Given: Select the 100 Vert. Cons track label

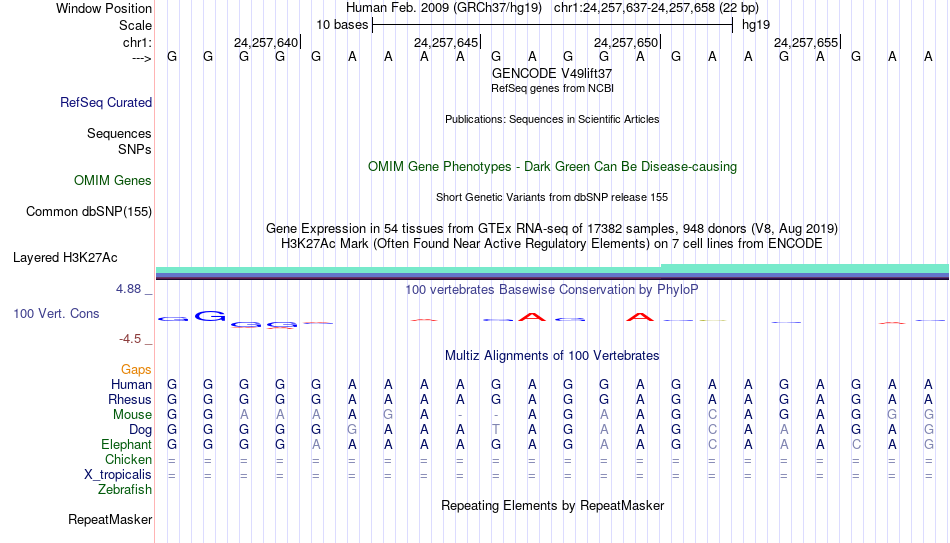Looking at the screenshot, I should pyautogui.click(x=56, y=313).
